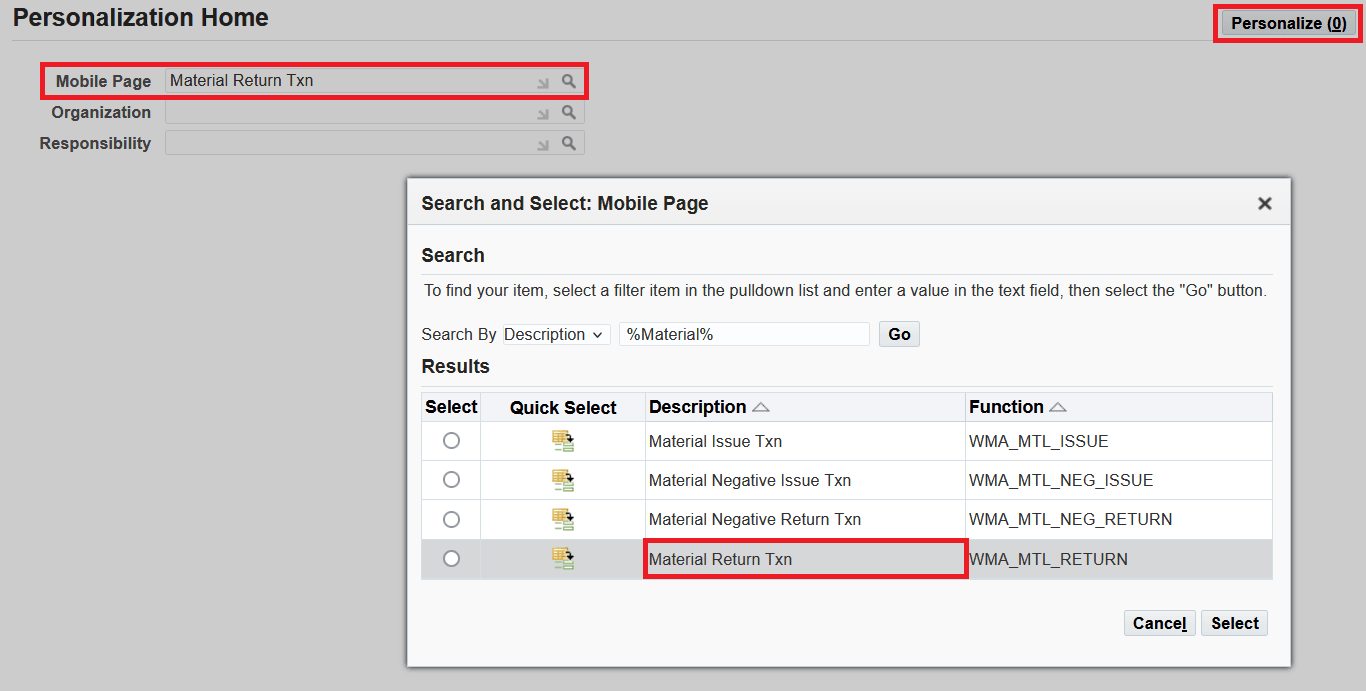Click the Go button to search
The image size is (1366, 691).
pyautogui.click(x=898, y=333)
